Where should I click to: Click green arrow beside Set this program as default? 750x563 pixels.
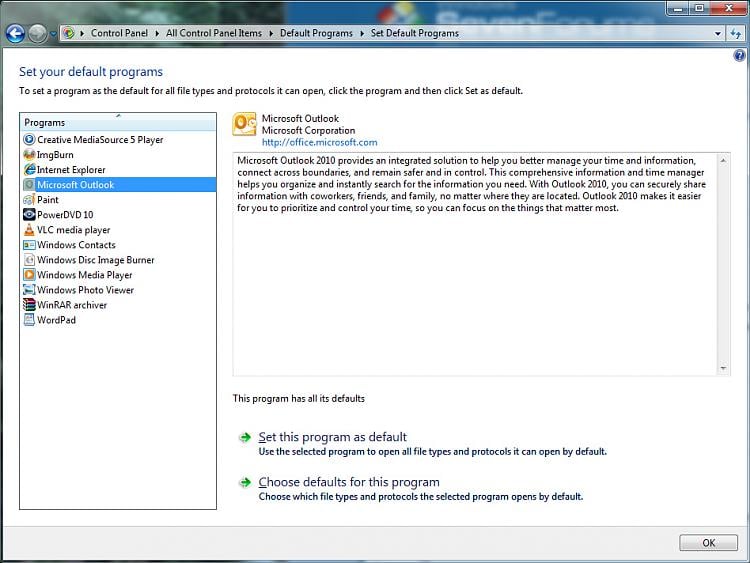[x=245, y=437]
